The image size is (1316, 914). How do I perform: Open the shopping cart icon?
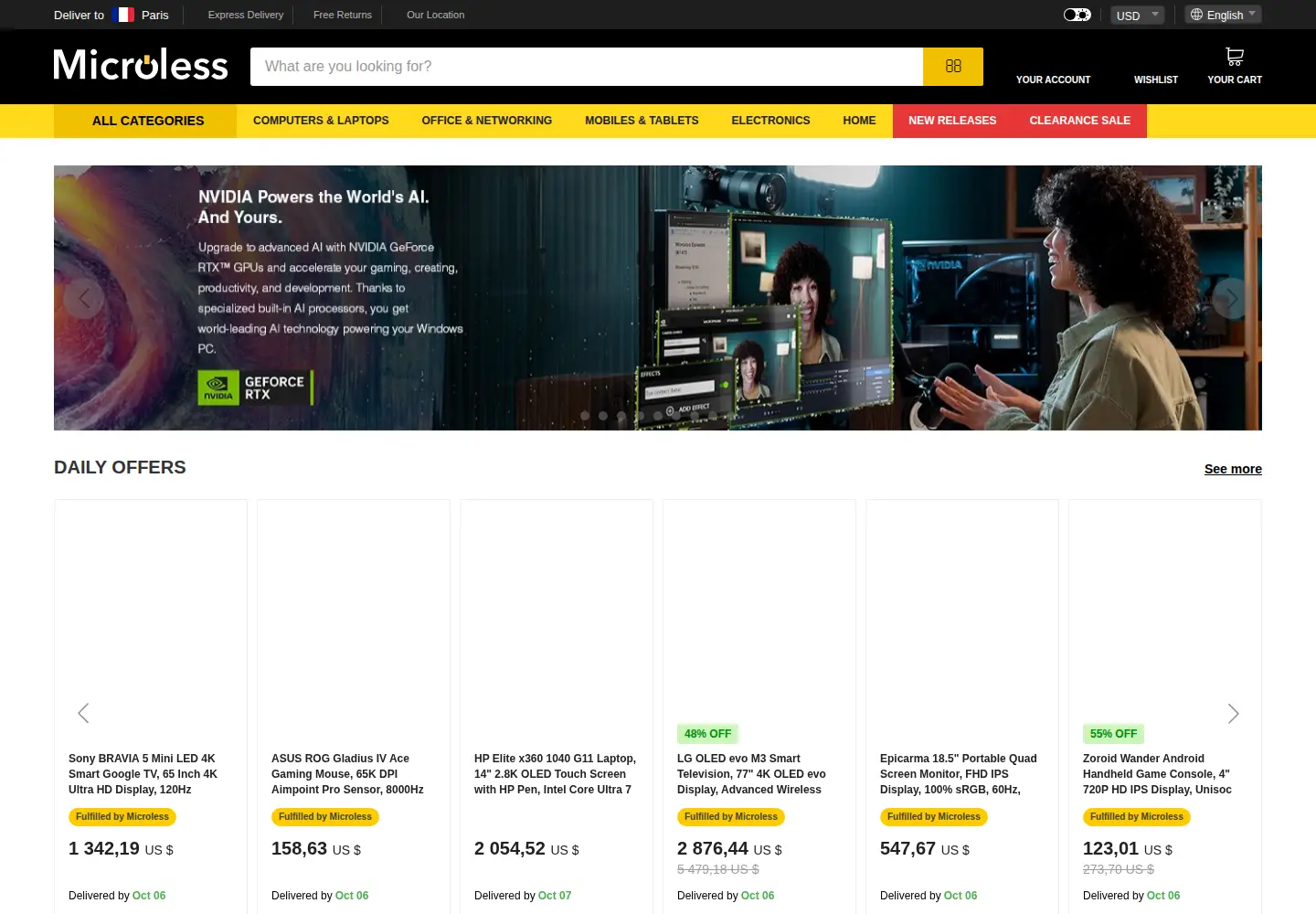pyautogui.click(x=1235, y=57)
